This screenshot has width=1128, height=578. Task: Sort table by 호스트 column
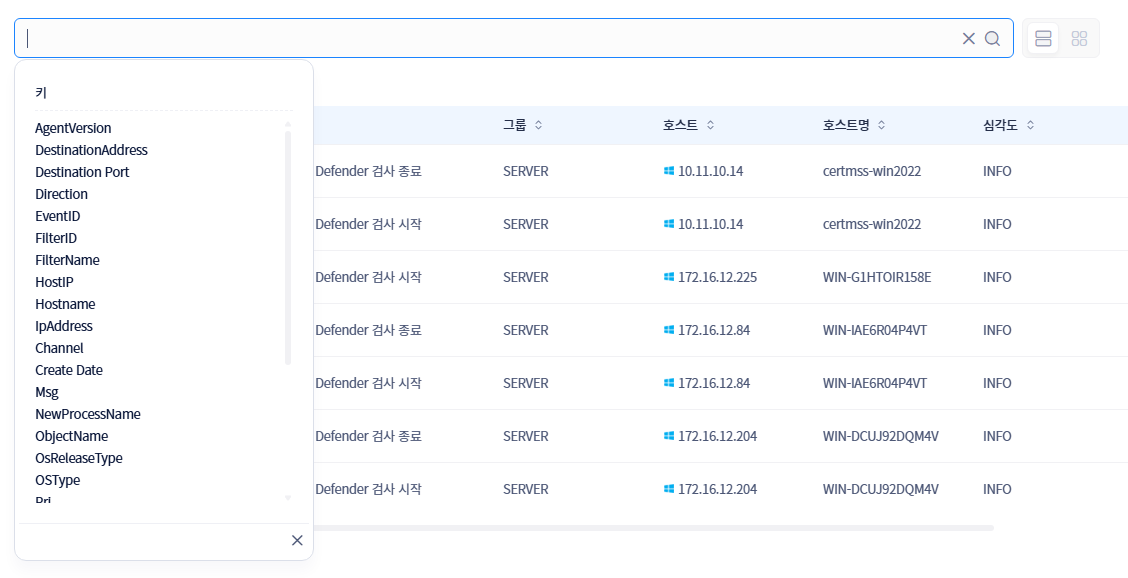pyautogui.click(x=710, y=125)
